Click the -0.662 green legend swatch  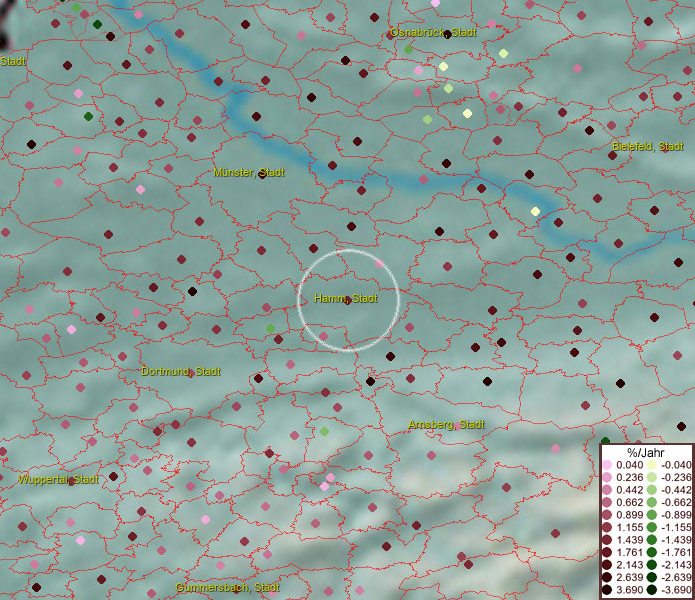pos(652,503)
